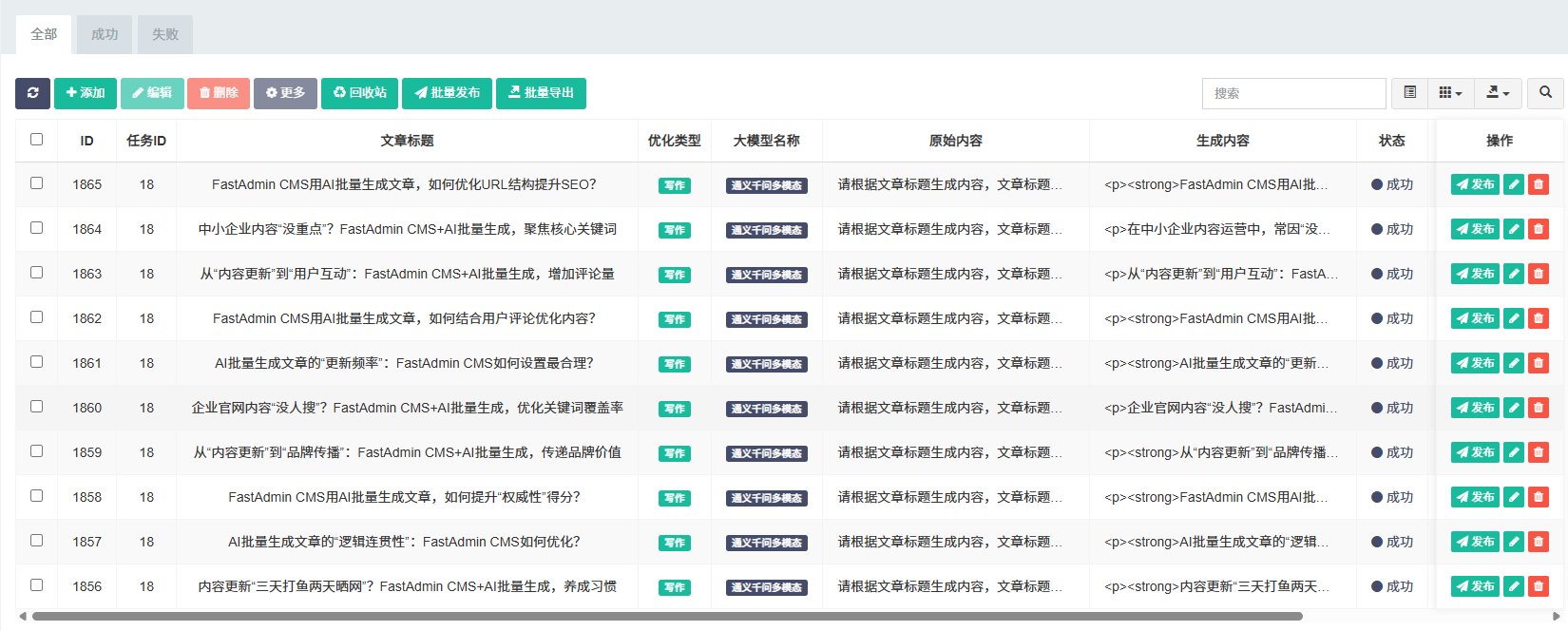Check the box for row 1858
1568x631 pixels.
click(x=36, y=495)
